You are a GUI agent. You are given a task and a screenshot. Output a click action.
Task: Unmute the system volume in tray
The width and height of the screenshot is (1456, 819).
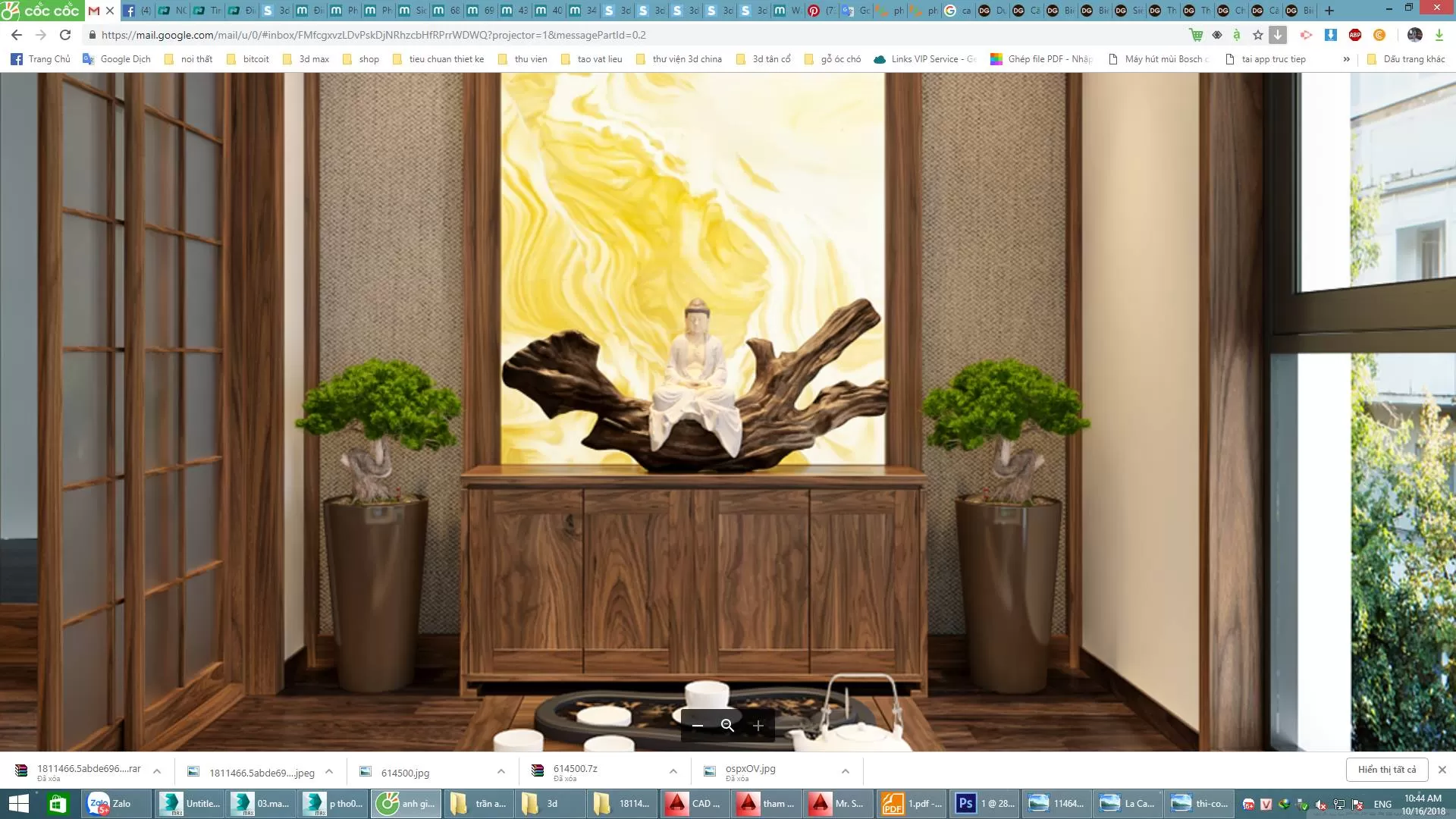pyautogui.click(x=1320, y=805)
